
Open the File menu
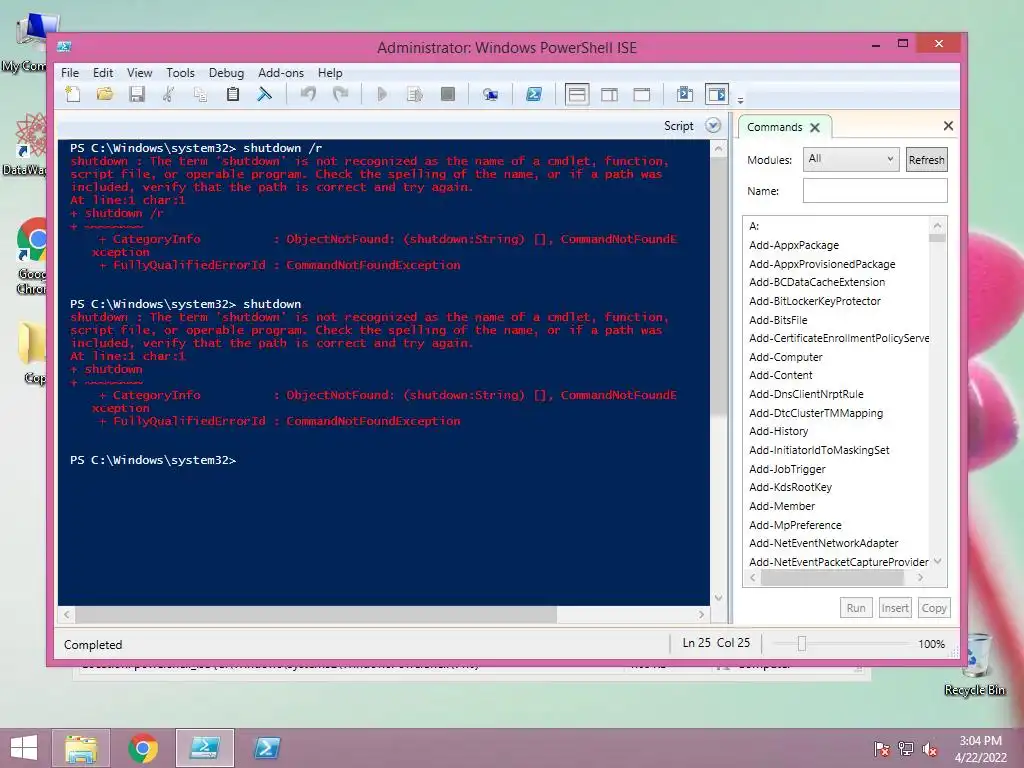(x=70, y=73)
